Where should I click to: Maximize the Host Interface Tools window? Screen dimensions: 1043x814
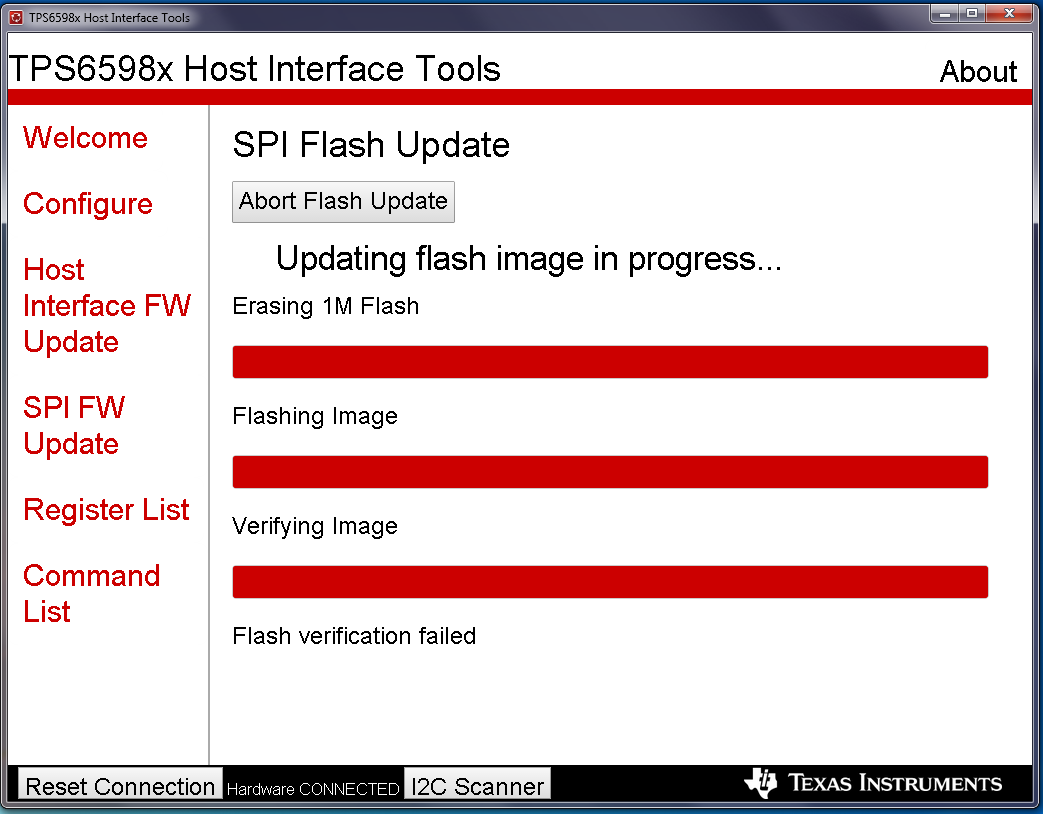click(971, 14)
